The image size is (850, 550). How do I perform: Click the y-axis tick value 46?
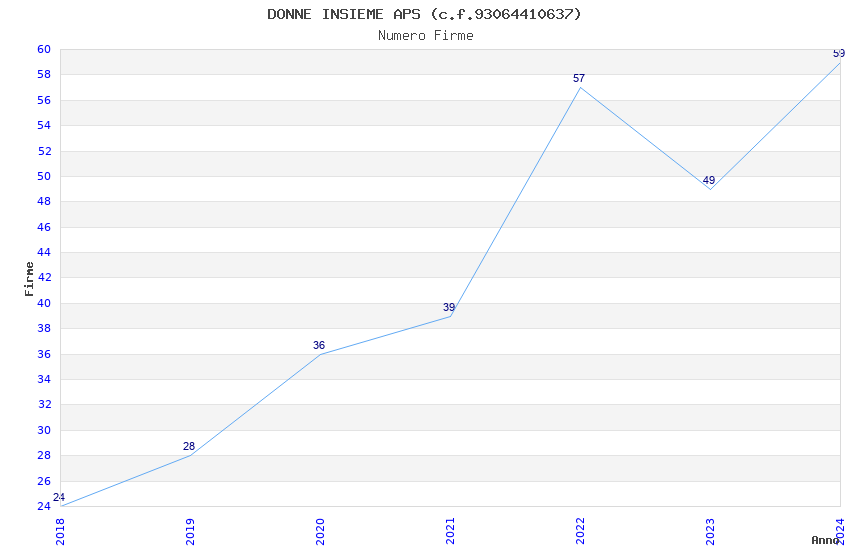(44, 227)
